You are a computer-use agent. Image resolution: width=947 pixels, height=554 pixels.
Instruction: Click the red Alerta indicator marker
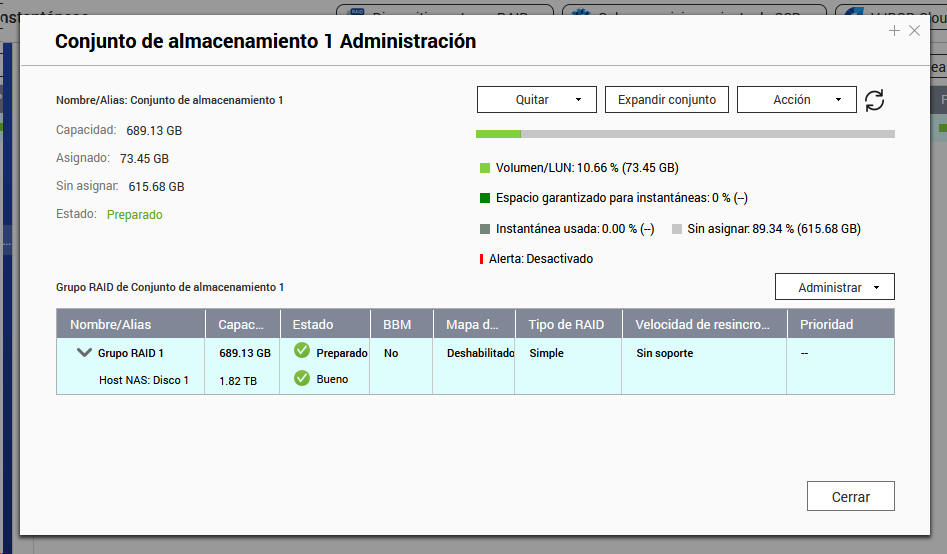(x=481, y=259)
